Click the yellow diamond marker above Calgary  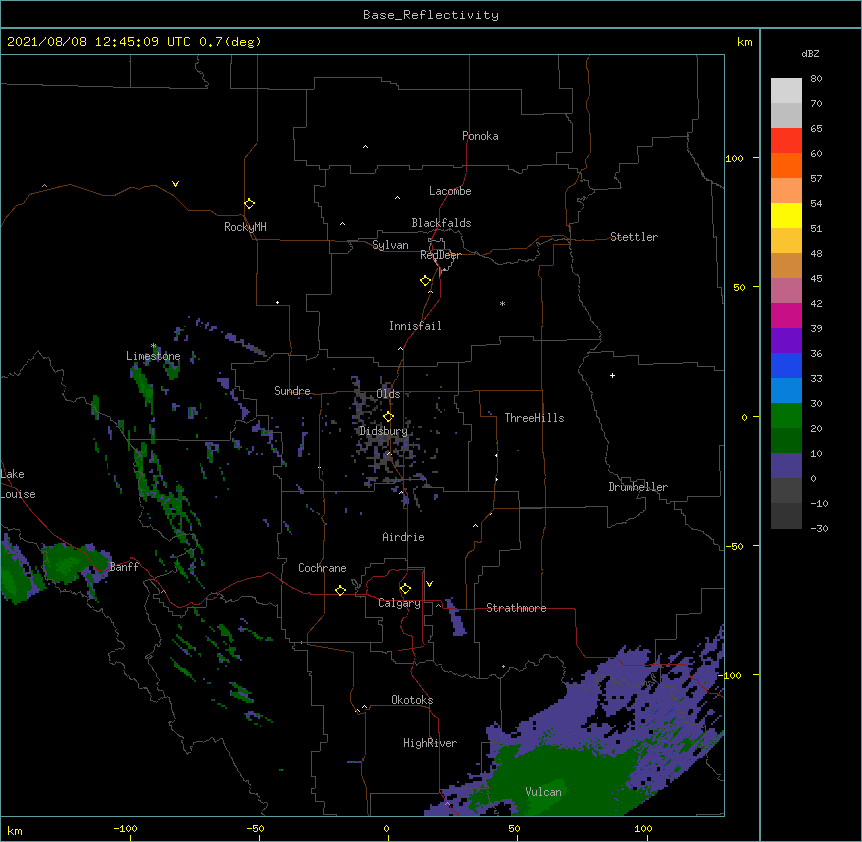click(405, 589)
